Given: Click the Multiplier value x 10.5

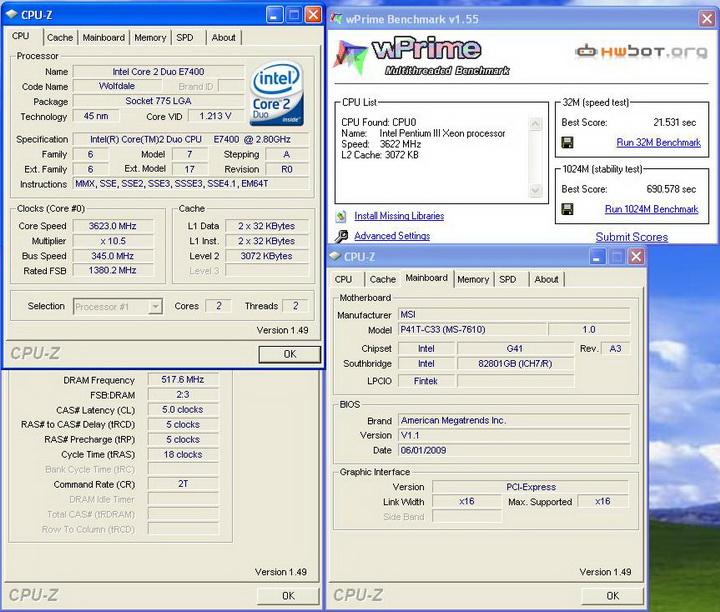Looking at the screenshot, I should [x=112, y=241].
